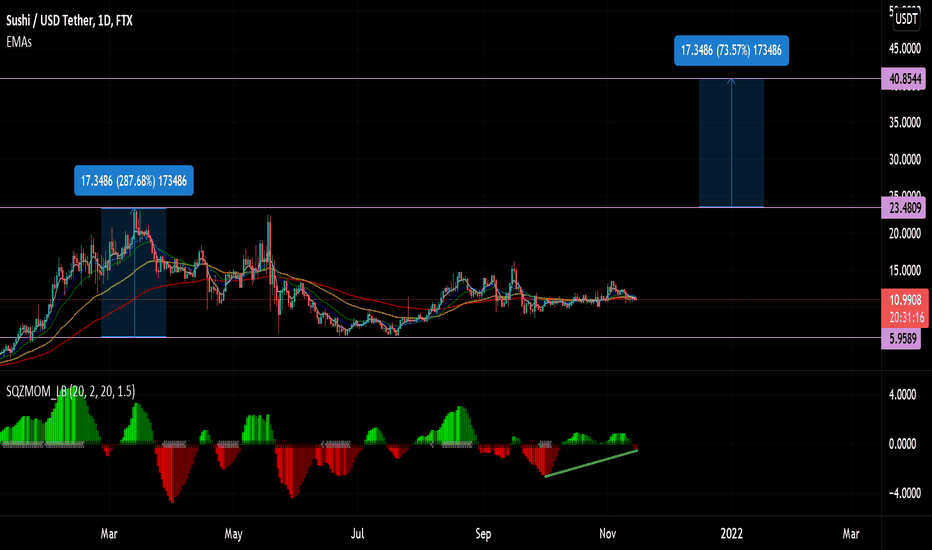
Task: Click the Sep label on time axis
Action: 483,534
